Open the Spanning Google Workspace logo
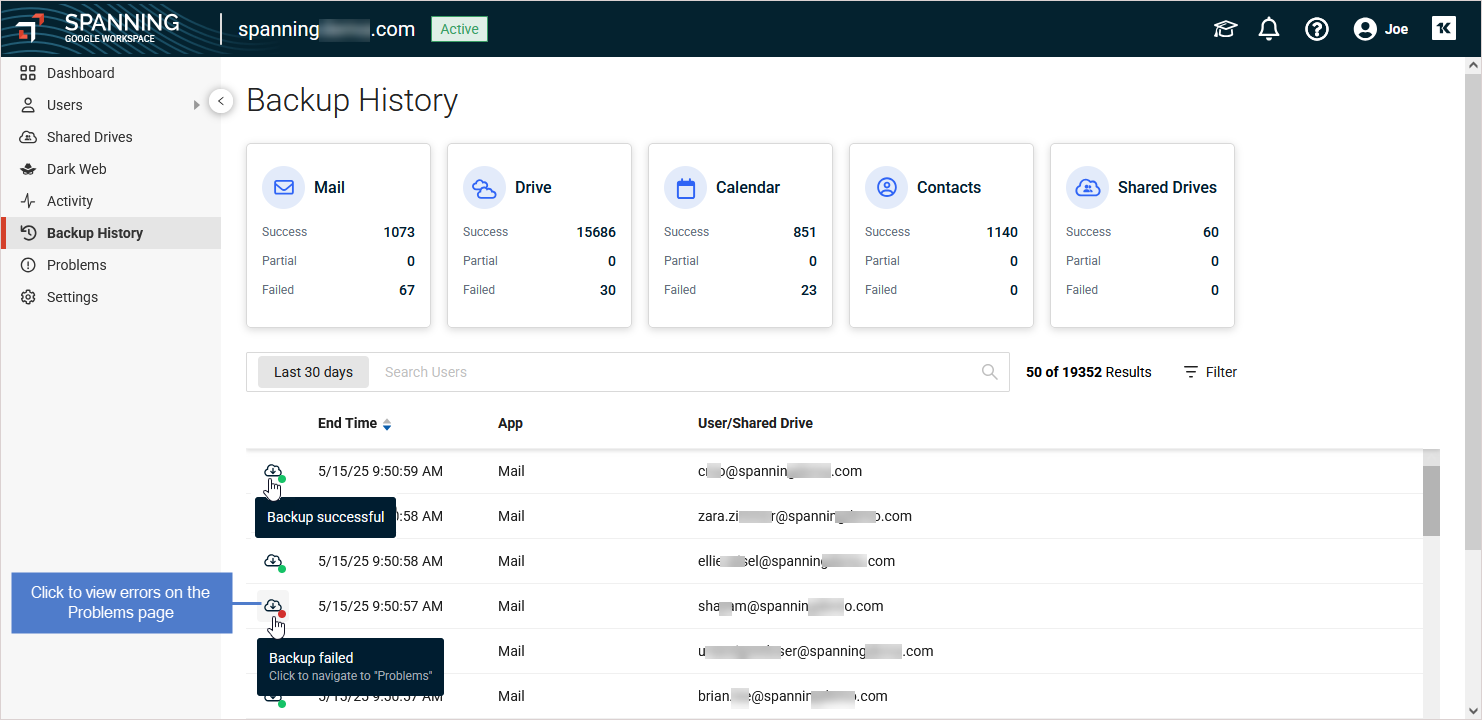Image resolution: width=1482 pixels, height=720 pixels. (98, 28)
